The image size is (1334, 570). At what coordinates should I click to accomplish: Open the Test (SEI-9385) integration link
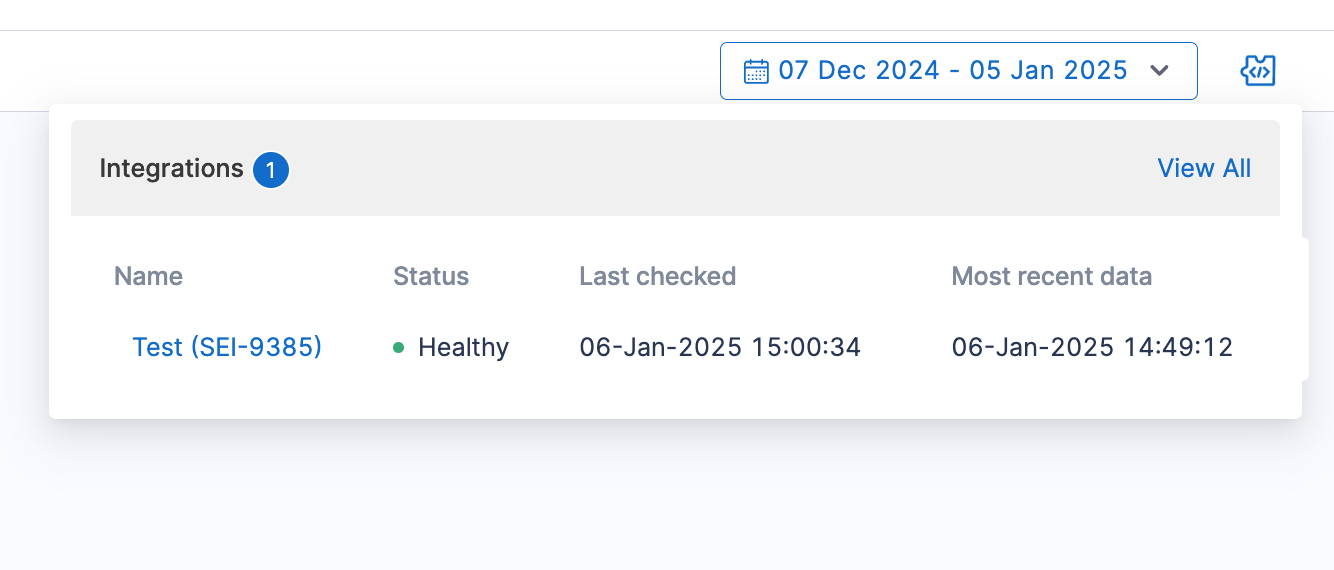[227, 347]
